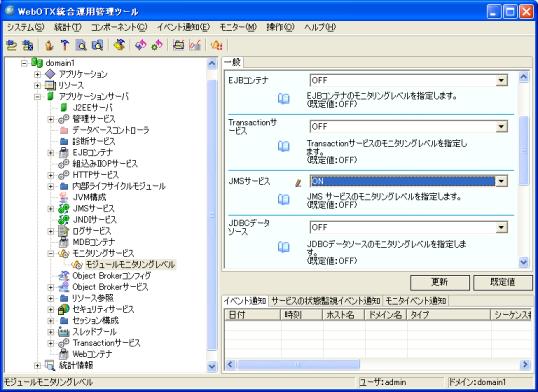Collapse the アプリケーションサーバ node
Viewport: 538px width, 392px height.
click(37, 96)
